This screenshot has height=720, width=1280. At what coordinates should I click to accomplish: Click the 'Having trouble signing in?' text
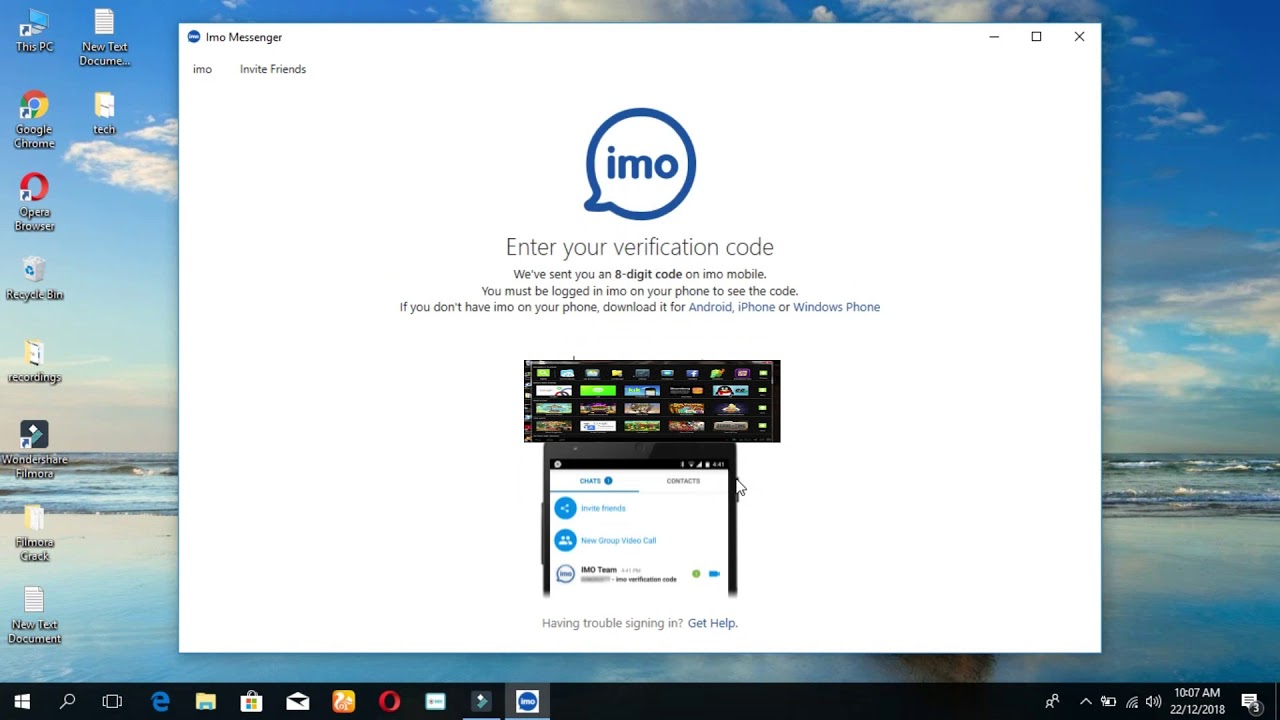(612, 623)
